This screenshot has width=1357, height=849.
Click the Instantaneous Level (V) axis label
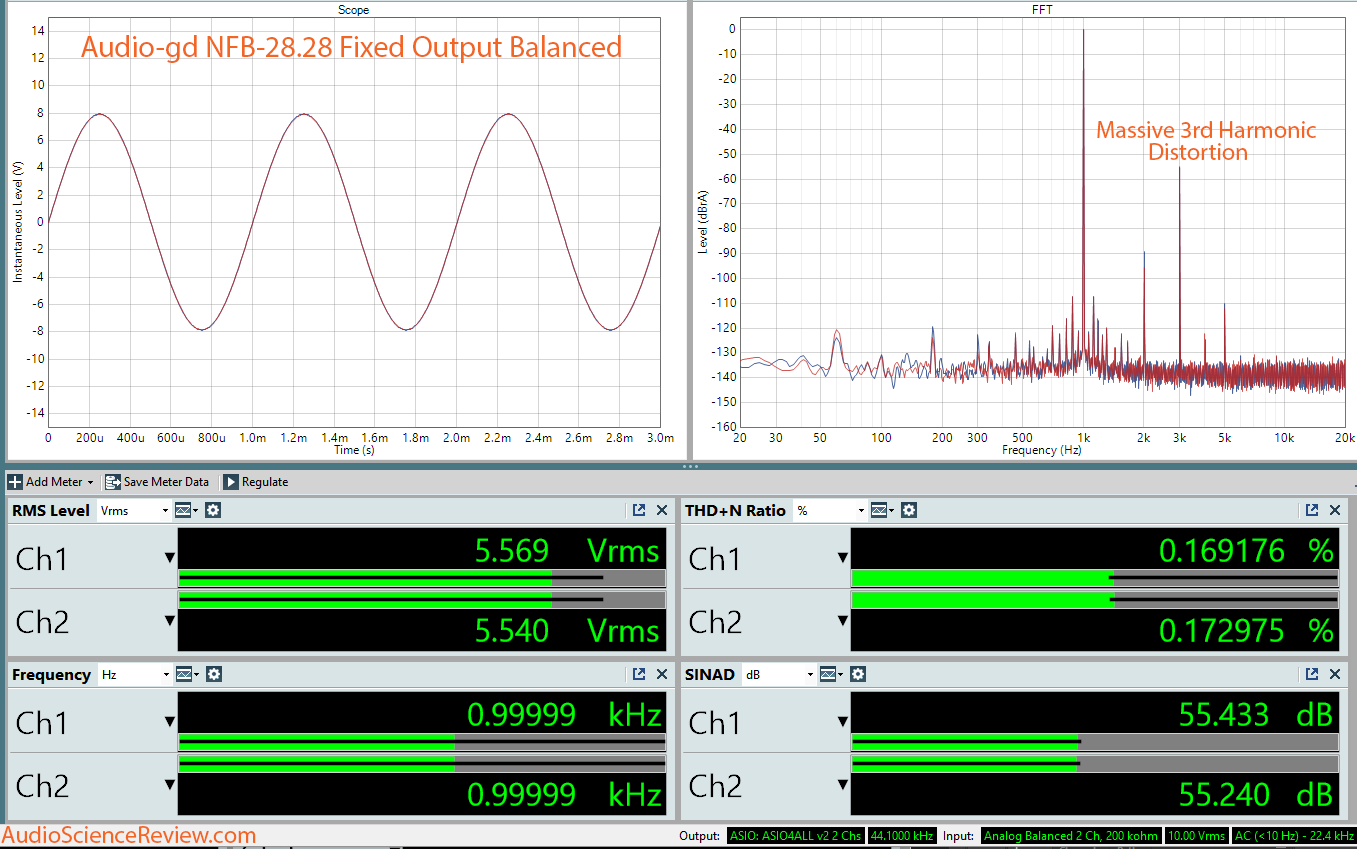click(17, 222)
